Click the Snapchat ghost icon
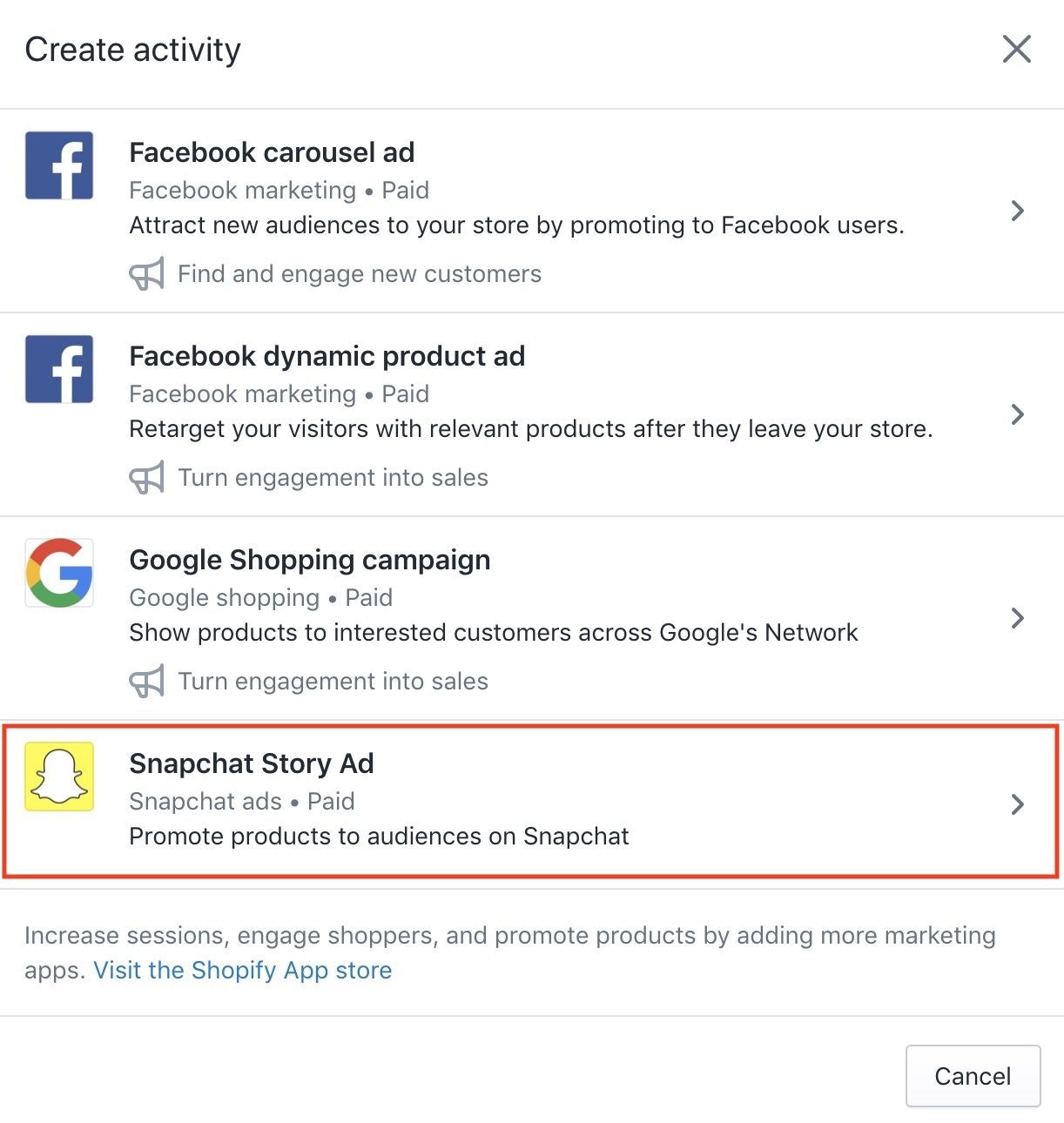1064x1123 pixels. (x=59, y=777)
